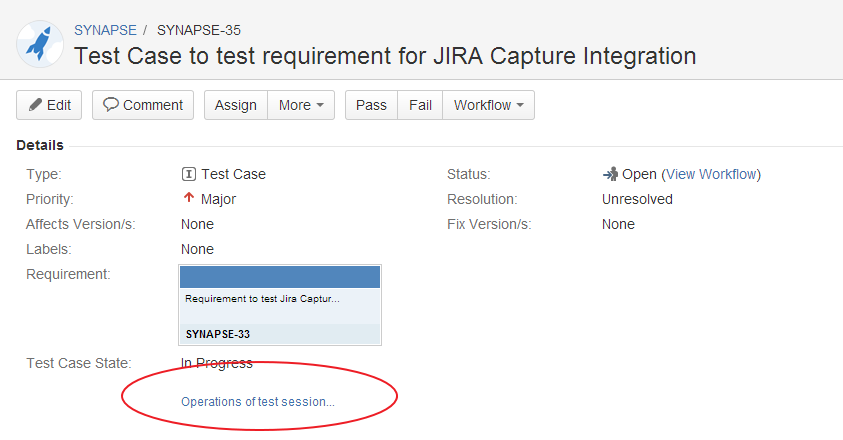Click the Test Case State label
Image resolution: width=843 pixels, height=440 pixels.
pyautogui.click(x=79, y=364)
